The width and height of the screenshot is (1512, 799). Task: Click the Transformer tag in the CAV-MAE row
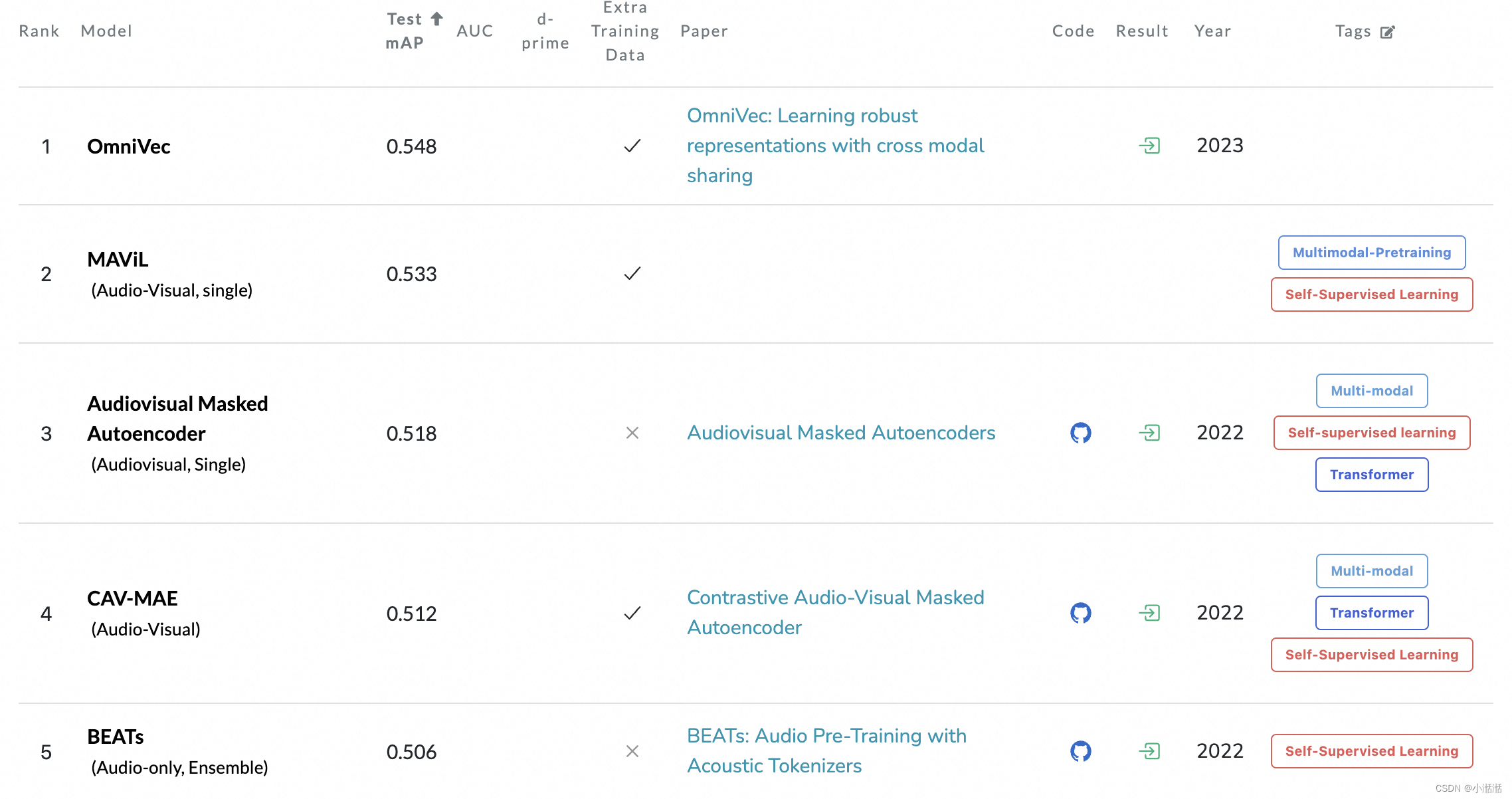pyautogui.click(x=1371, y=613)
